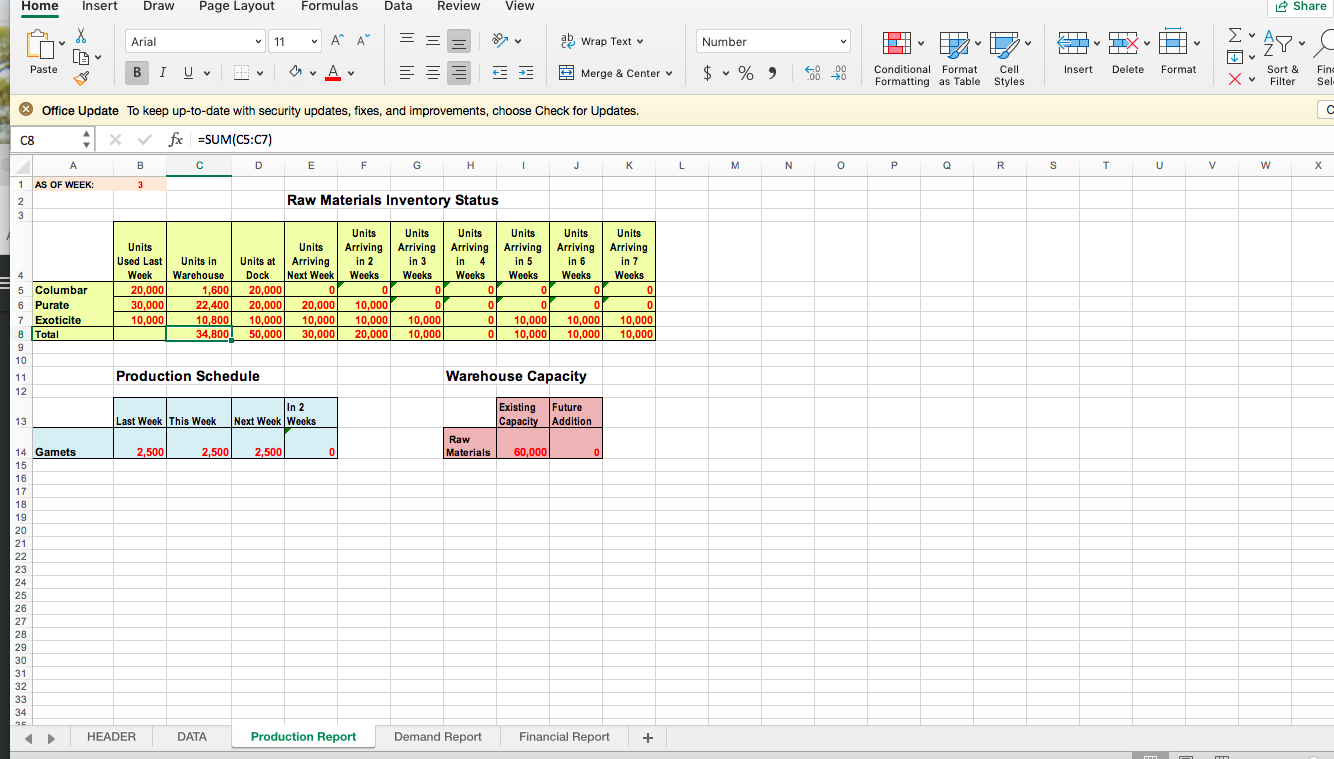
Task: Click the Cell Styles icon
Action: tap(1003, 43)
